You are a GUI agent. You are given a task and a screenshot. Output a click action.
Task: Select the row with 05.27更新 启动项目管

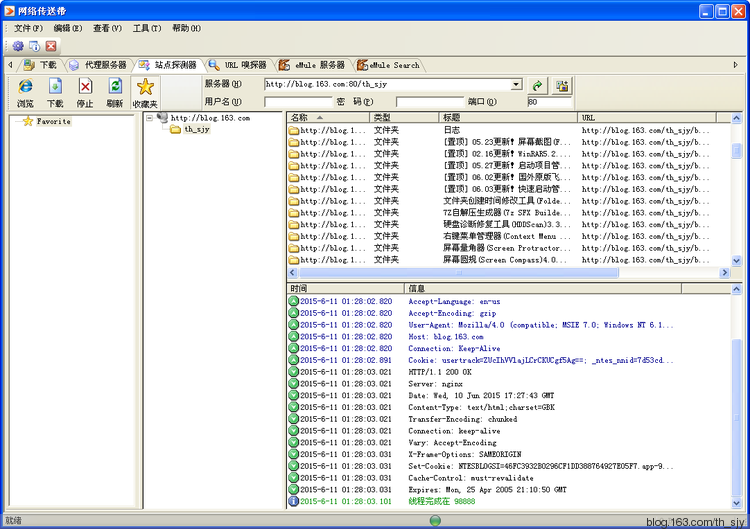click(508, 165)
